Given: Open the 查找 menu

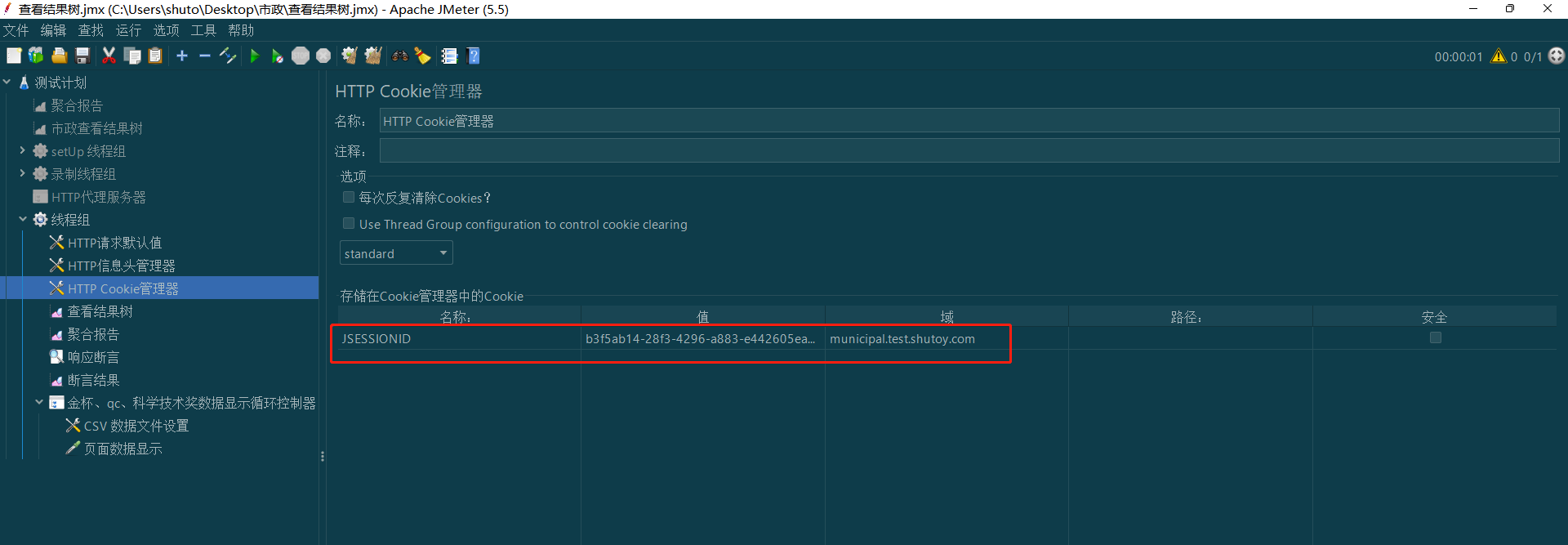Looking at the screenshot, I should point(91,30).
